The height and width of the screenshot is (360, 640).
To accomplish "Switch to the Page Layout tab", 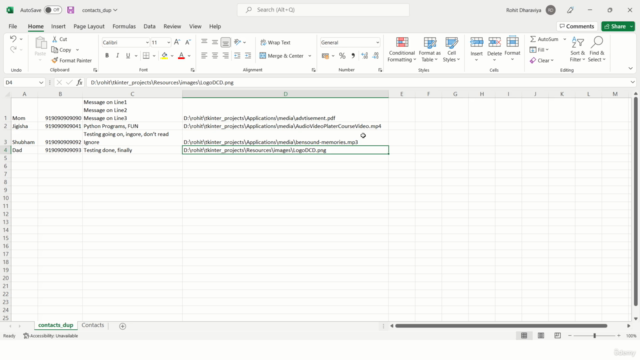I will (x=89, y=26).
